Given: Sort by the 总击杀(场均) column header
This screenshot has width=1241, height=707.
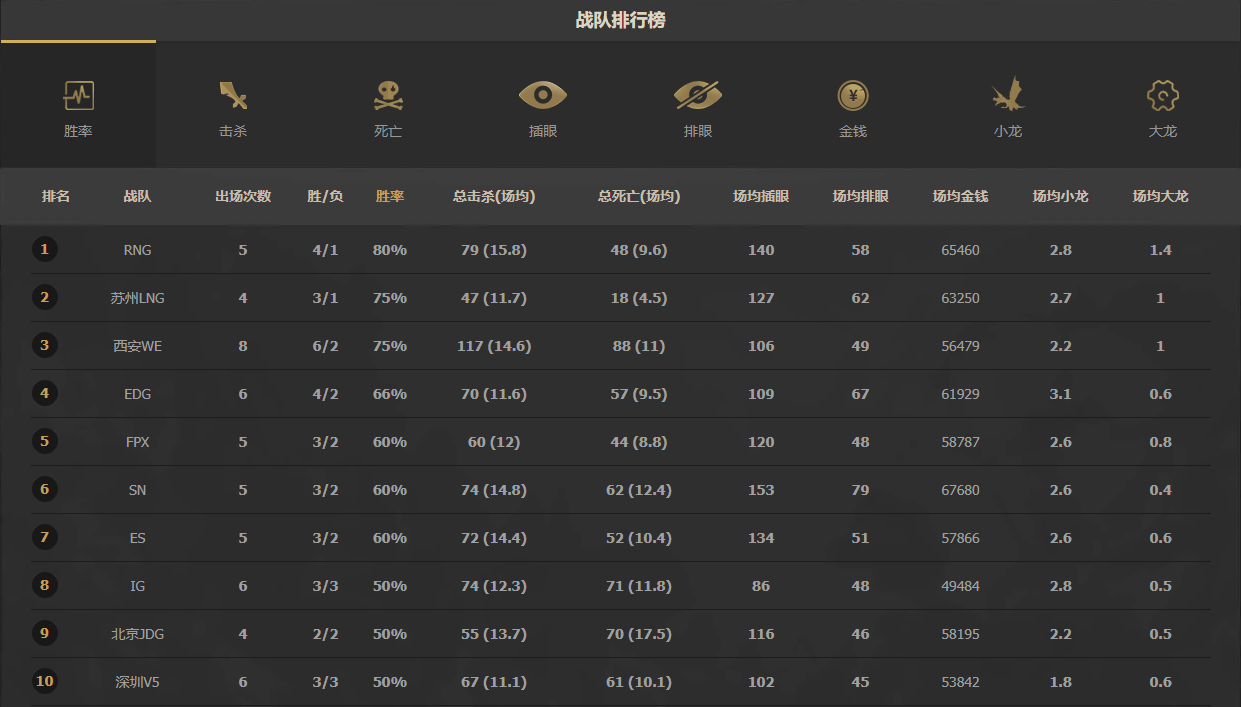Looking at the screenshot, I should click(494, 197).
